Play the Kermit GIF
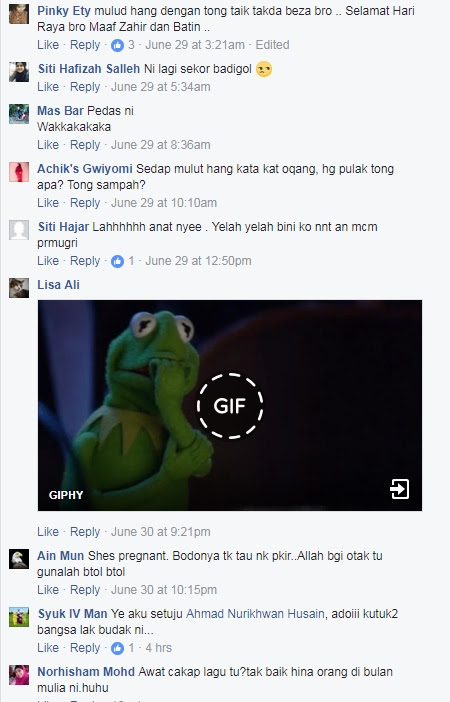The height and width of the screenshot is (702, 450). pyautogui.click(x=230, y=406)
